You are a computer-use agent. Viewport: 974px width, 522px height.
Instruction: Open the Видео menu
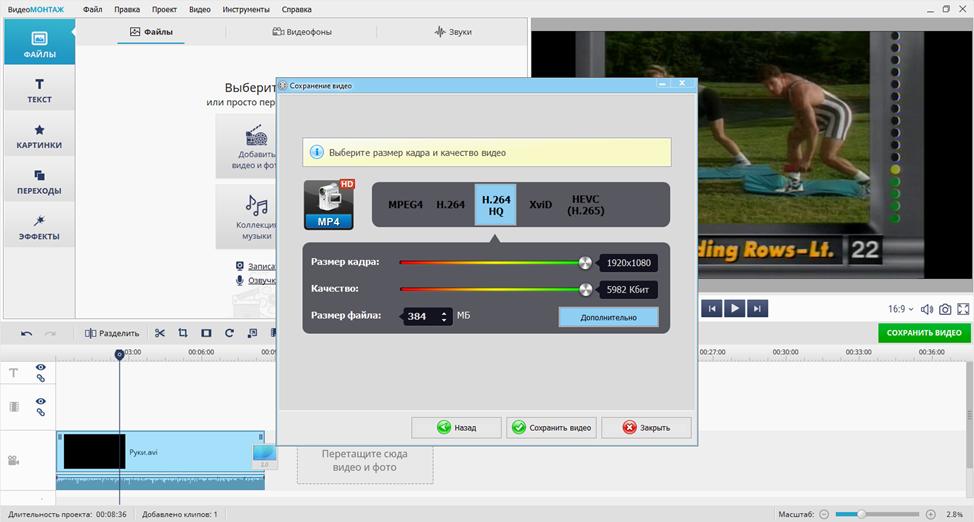[199, 9]
